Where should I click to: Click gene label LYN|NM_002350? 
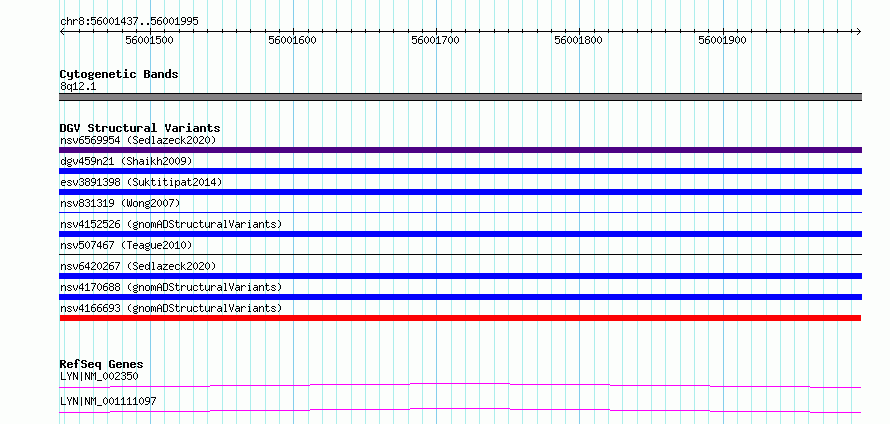[x=99, y=376]
